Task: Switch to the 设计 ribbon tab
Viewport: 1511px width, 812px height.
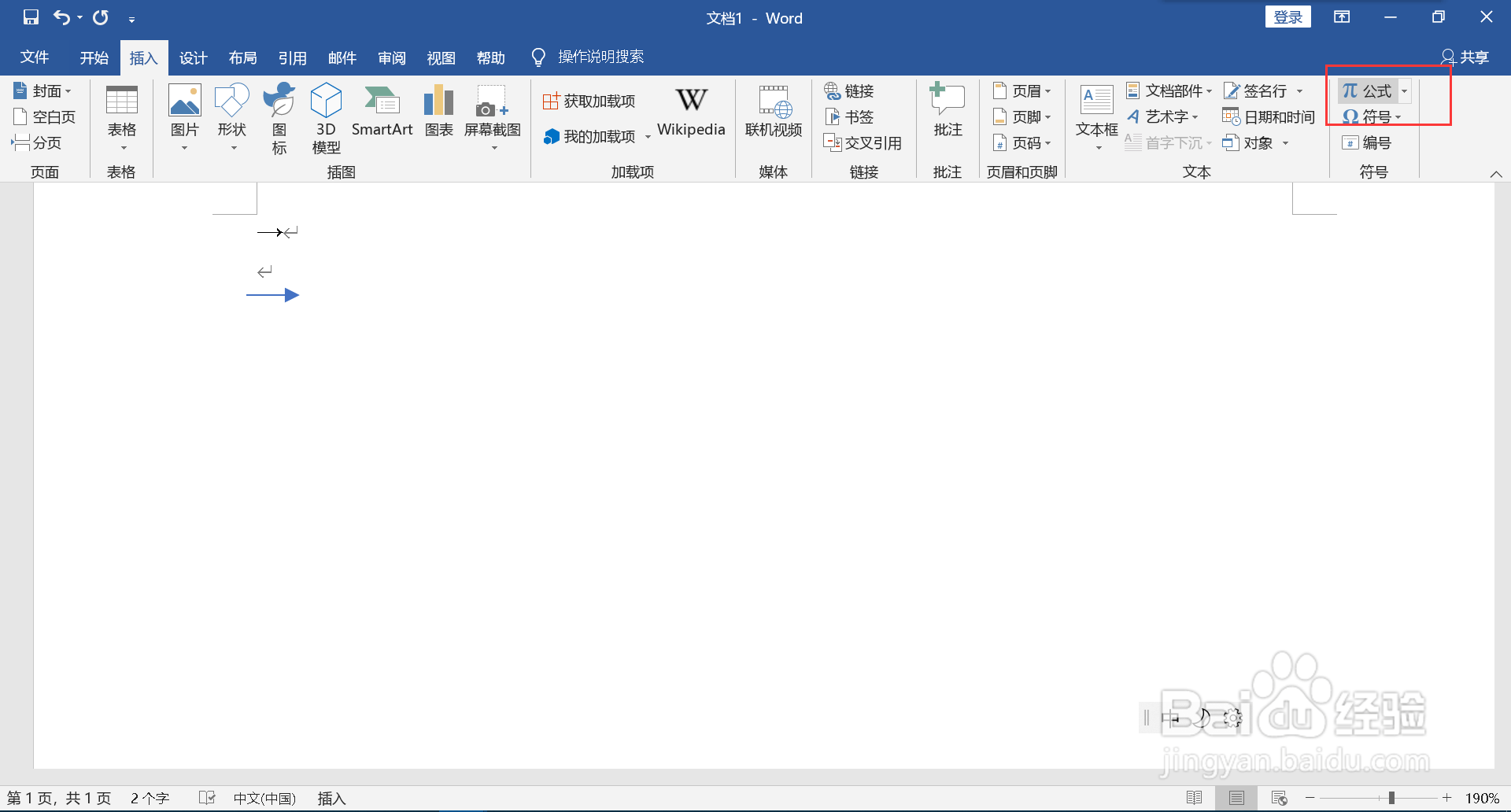Action: point(193,57)
